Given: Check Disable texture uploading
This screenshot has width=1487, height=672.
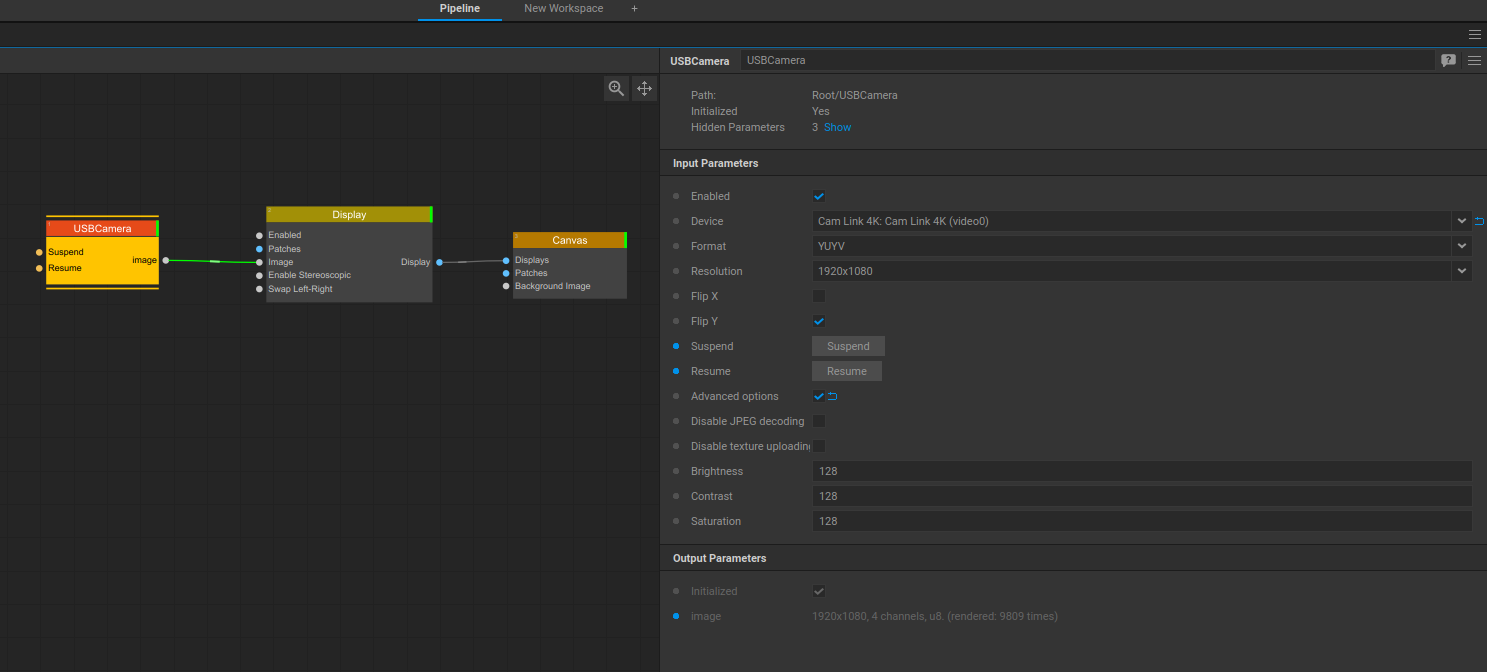Looking at the screenshot, I should [819, 446].
